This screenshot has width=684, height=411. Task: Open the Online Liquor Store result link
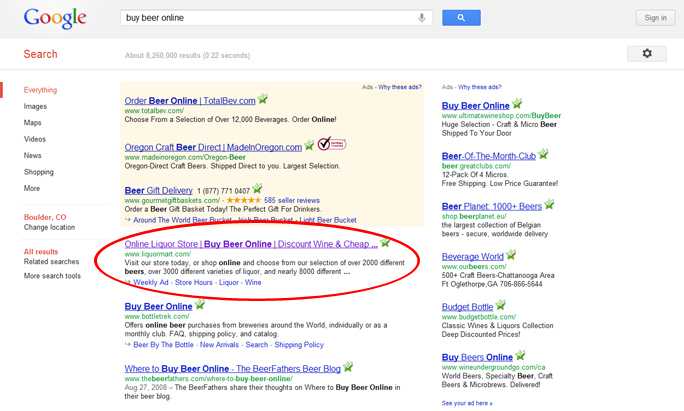(250, 243)
